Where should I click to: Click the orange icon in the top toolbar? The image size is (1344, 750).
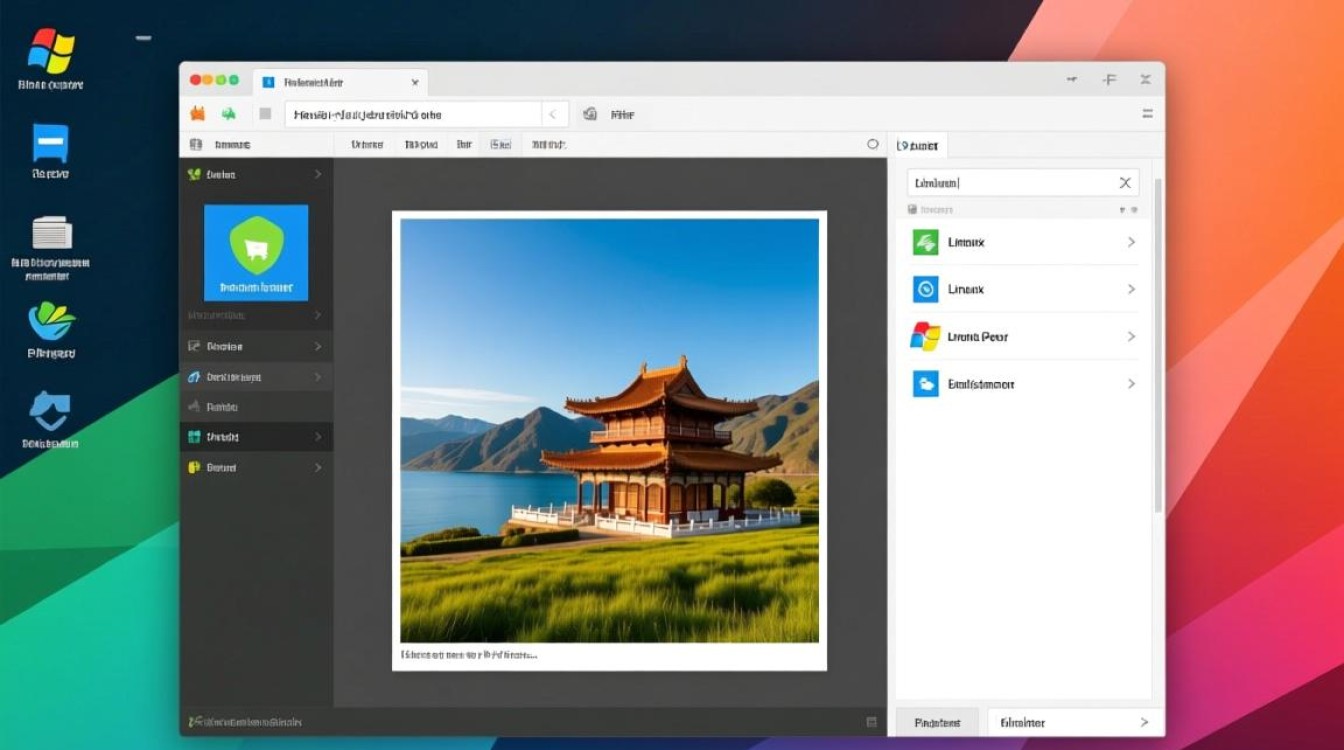(197, 114)
